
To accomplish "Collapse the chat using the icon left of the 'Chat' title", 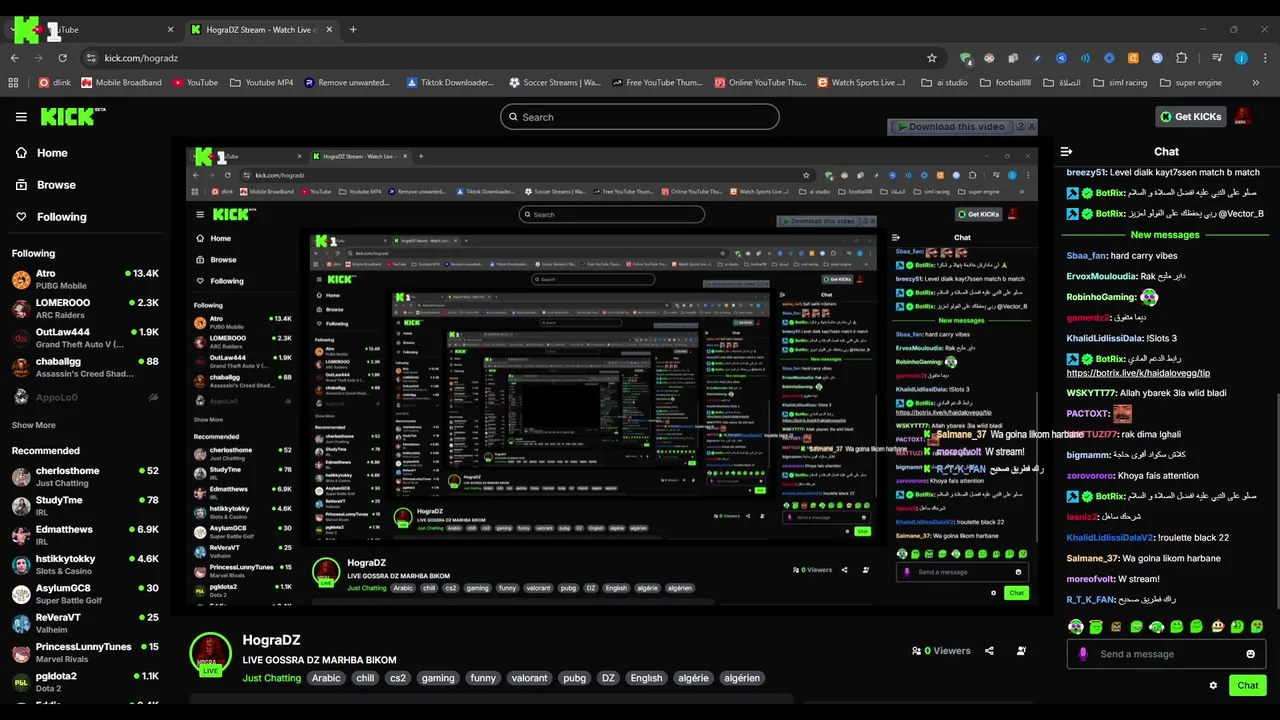I will [x=1067, y=152].
